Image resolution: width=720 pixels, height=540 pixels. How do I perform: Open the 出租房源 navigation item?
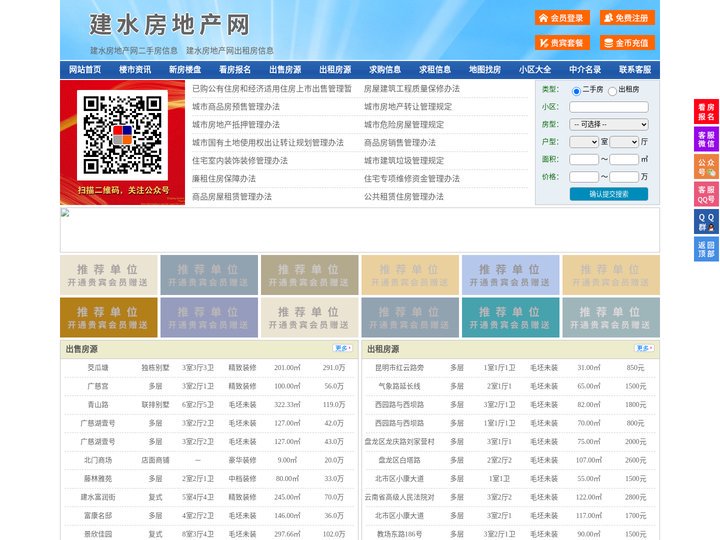pyautogui.click(x=335, y=70)
